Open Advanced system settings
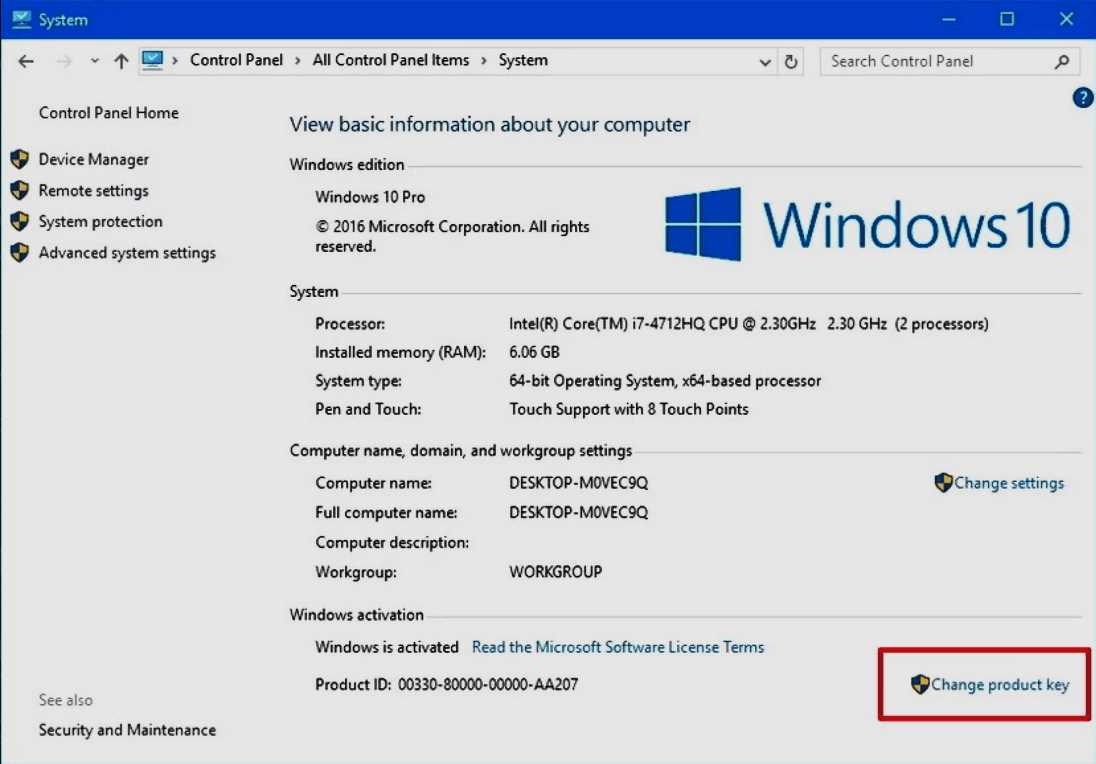Screen dimensions: 1096x764 127,252
